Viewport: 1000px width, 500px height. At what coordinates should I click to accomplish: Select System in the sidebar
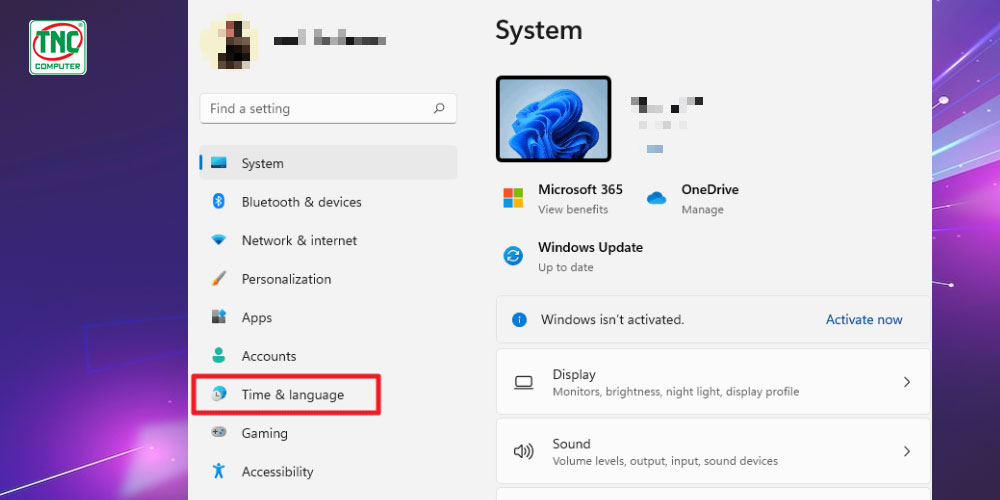328,163
